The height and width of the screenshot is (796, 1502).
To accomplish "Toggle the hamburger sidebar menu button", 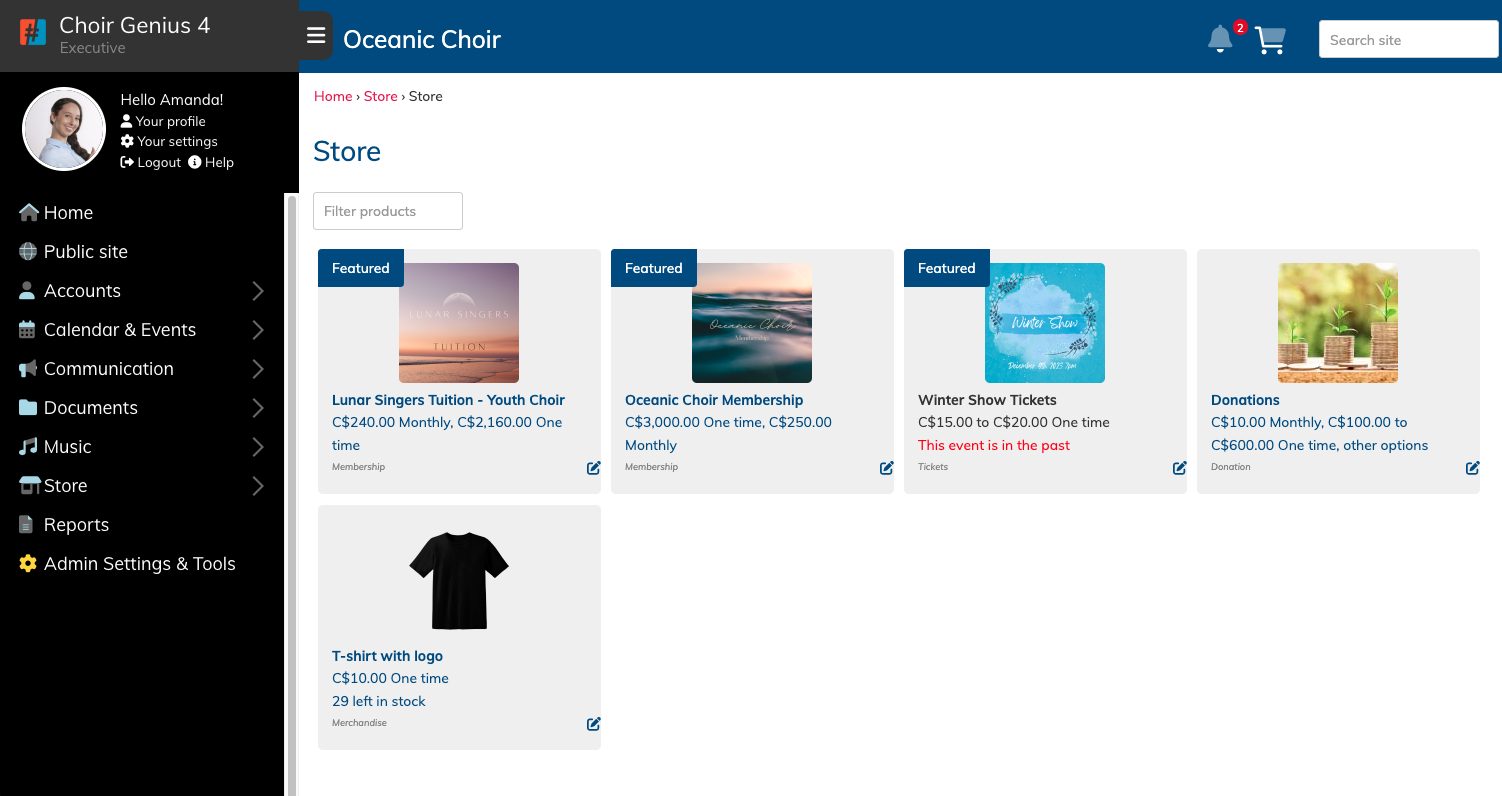I will coord(316,36).
